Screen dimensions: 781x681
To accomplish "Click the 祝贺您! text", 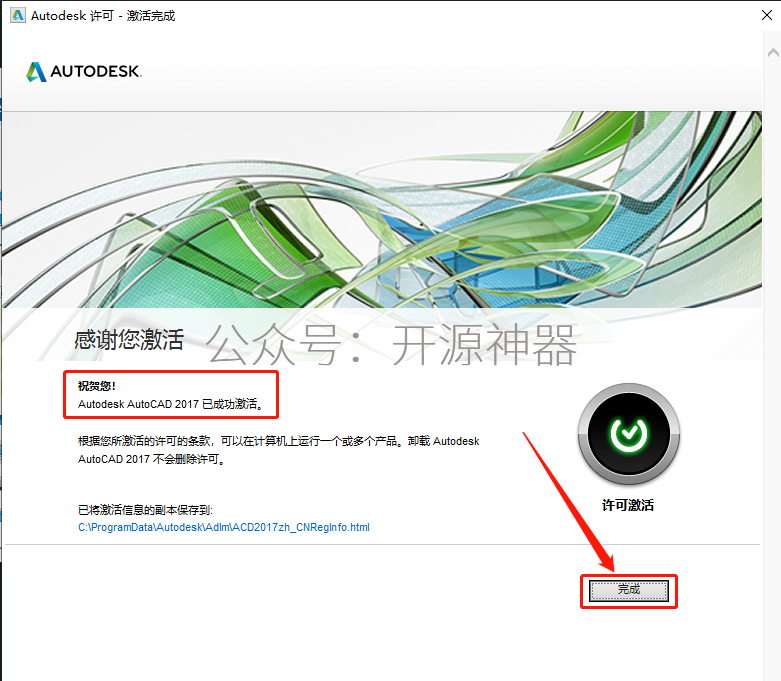I will pyautogui.click(x=97, y=386).
